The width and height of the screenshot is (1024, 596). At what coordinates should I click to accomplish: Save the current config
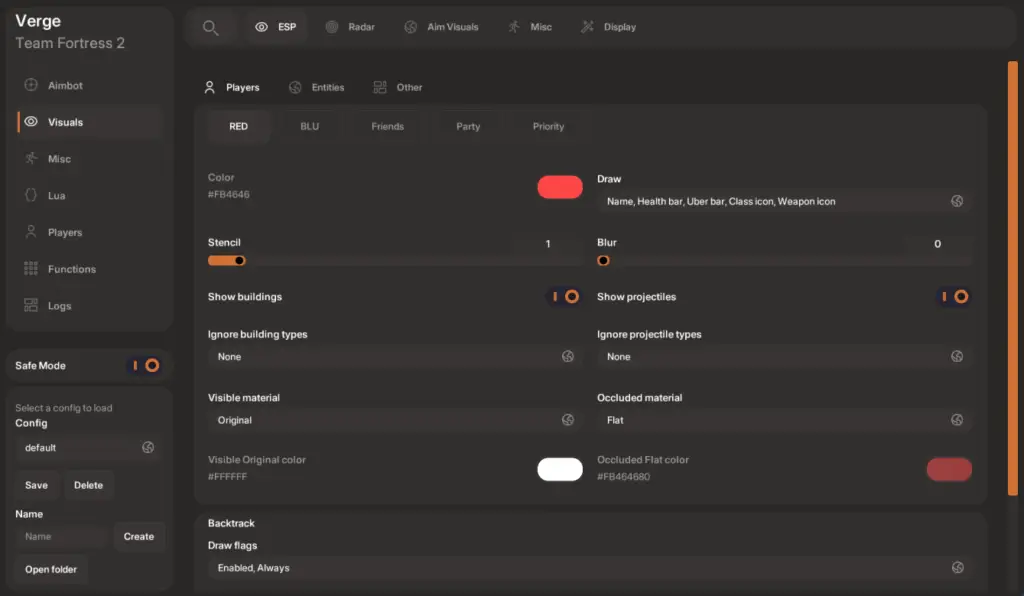37,485
